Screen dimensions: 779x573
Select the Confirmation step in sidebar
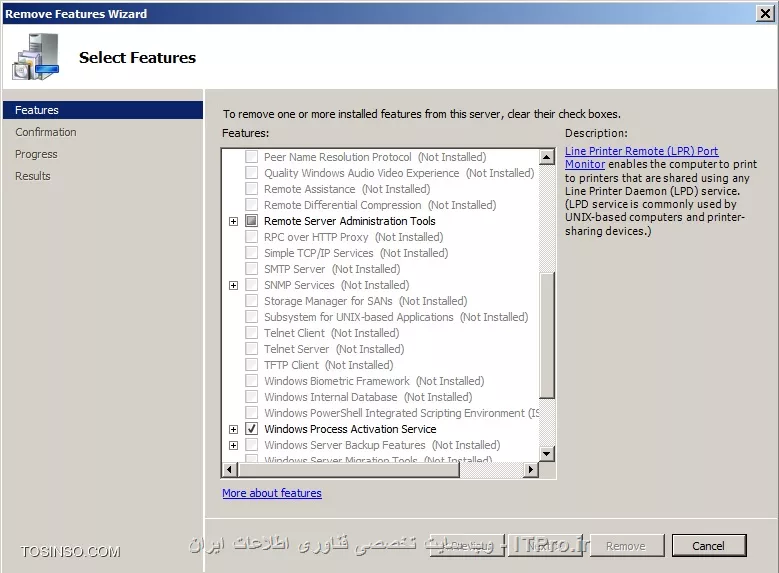pos(46,132)
